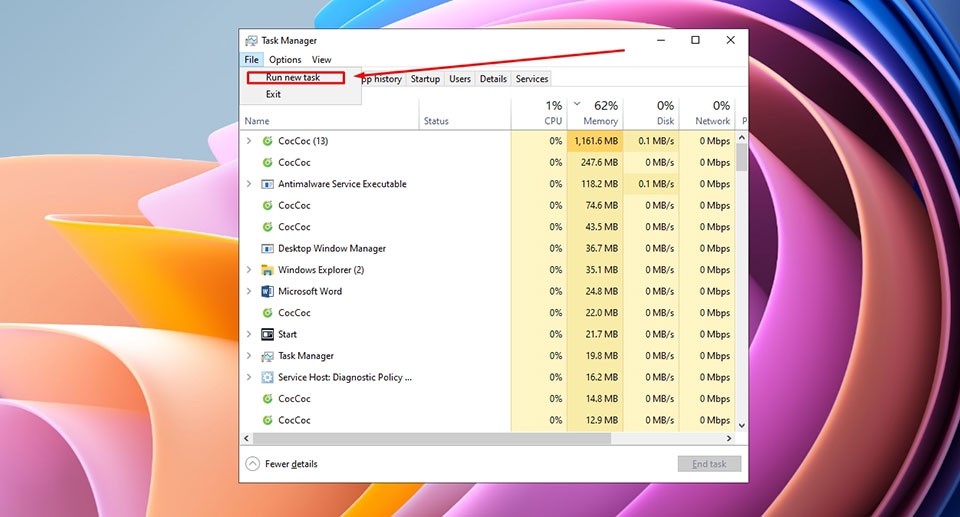Select the 247.6 MB memory cell
Screen dimensions: 960x517
coord(595,162)
